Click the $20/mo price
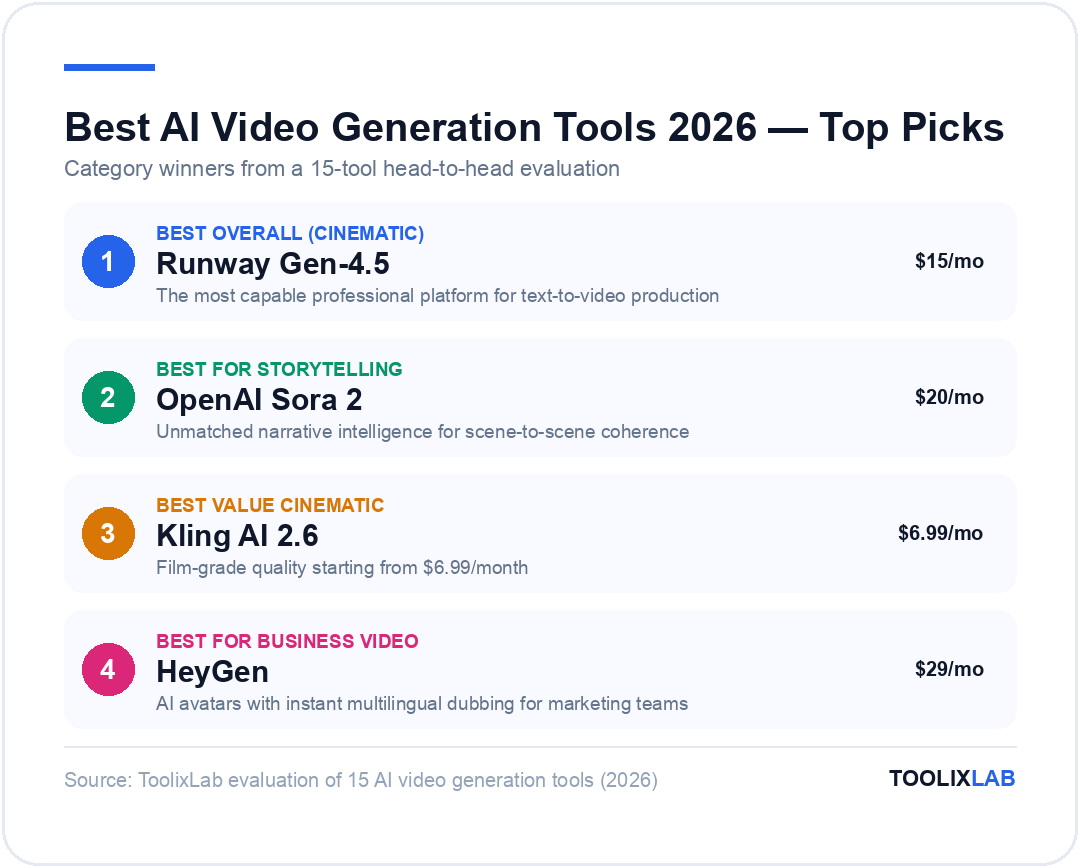 click(949, 397)
